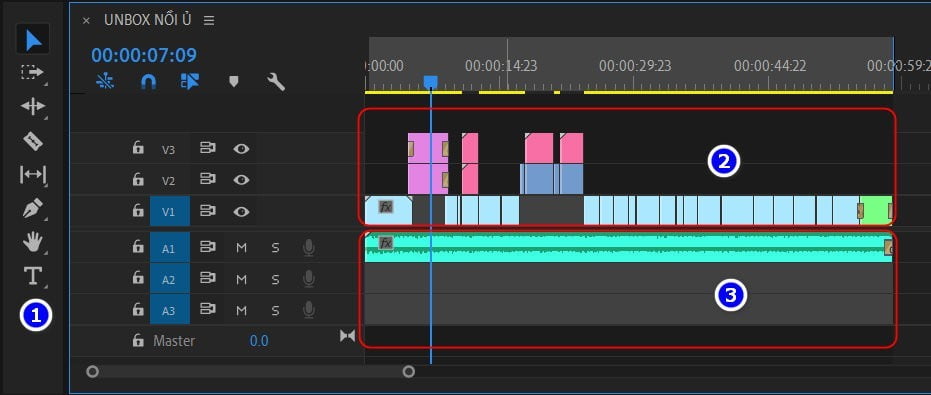Toggle lock on track V3
The width and height of the screenshot is (931, 395).
point(138,147)
